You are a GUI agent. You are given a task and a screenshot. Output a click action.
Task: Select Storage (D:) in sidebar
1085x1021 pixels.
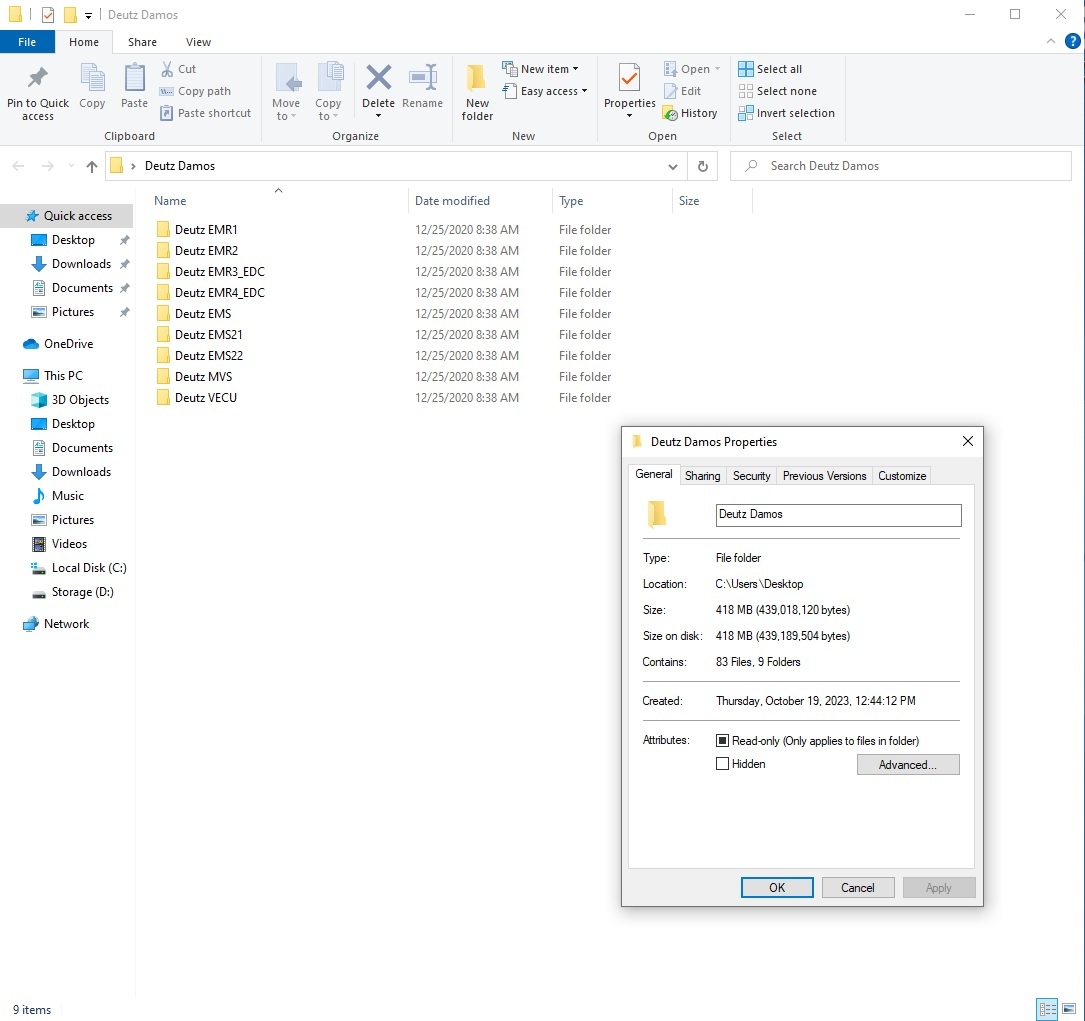point(82,592)
